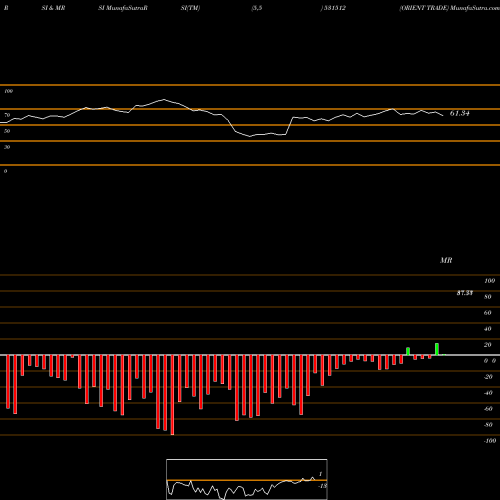The image size is (500, 500).
Task: Click the '-20' label on MR axis
Action: 488,377
